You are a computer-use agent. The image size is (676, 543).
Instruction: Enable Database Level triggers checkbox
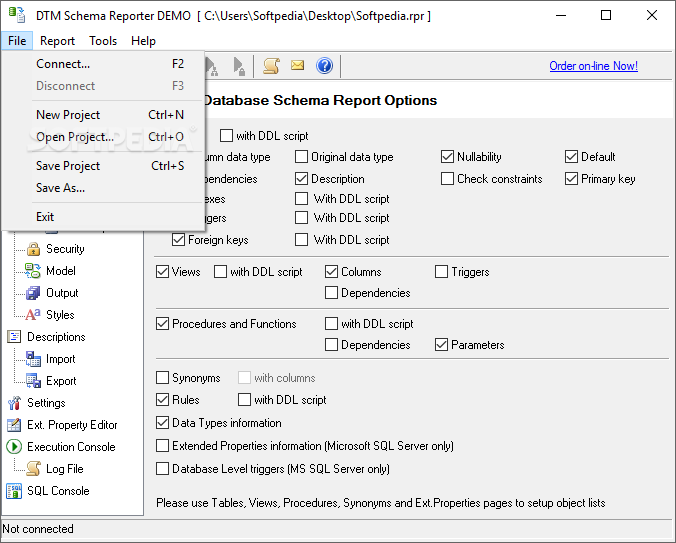[163, 469]
